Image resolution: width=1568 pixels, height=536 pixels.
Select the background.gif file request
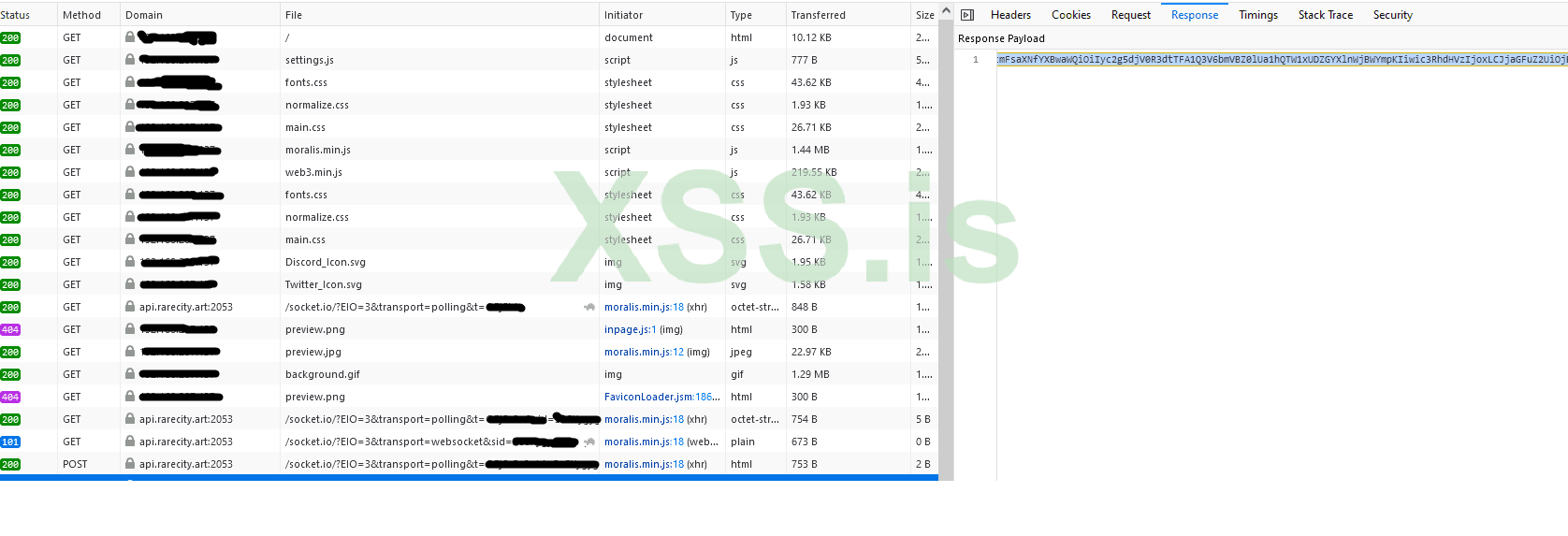click(x=322, y=374)
